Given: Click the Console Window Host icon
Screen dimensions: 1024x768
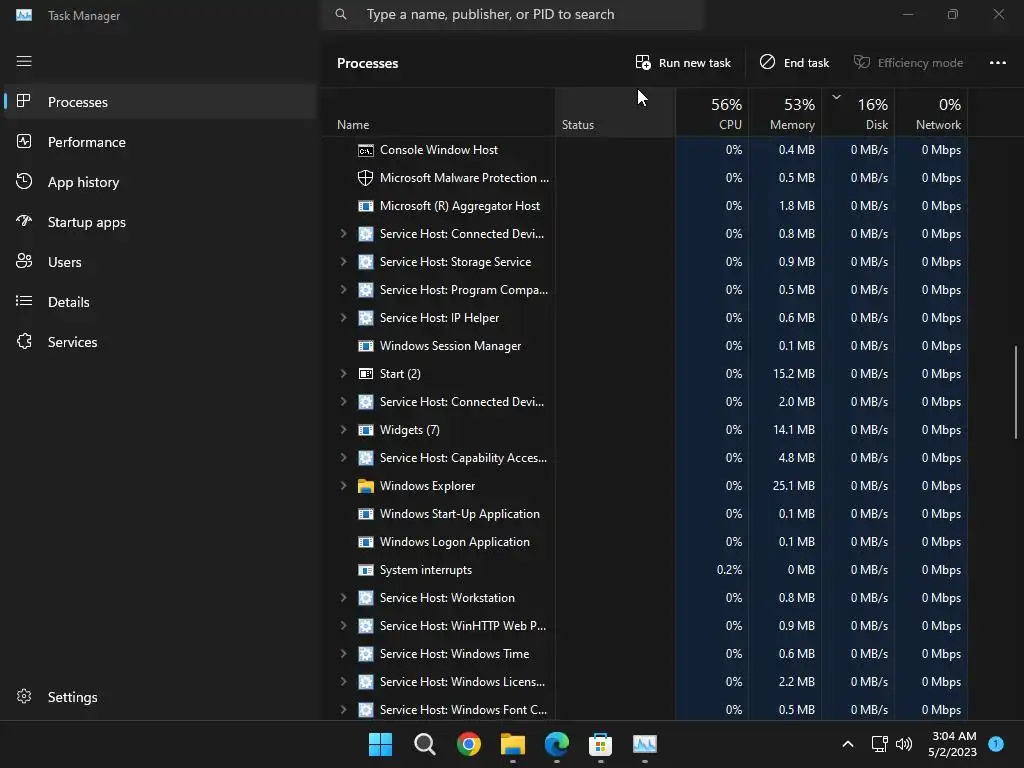Looking at the screenshot, I should (x=366, y=150).
